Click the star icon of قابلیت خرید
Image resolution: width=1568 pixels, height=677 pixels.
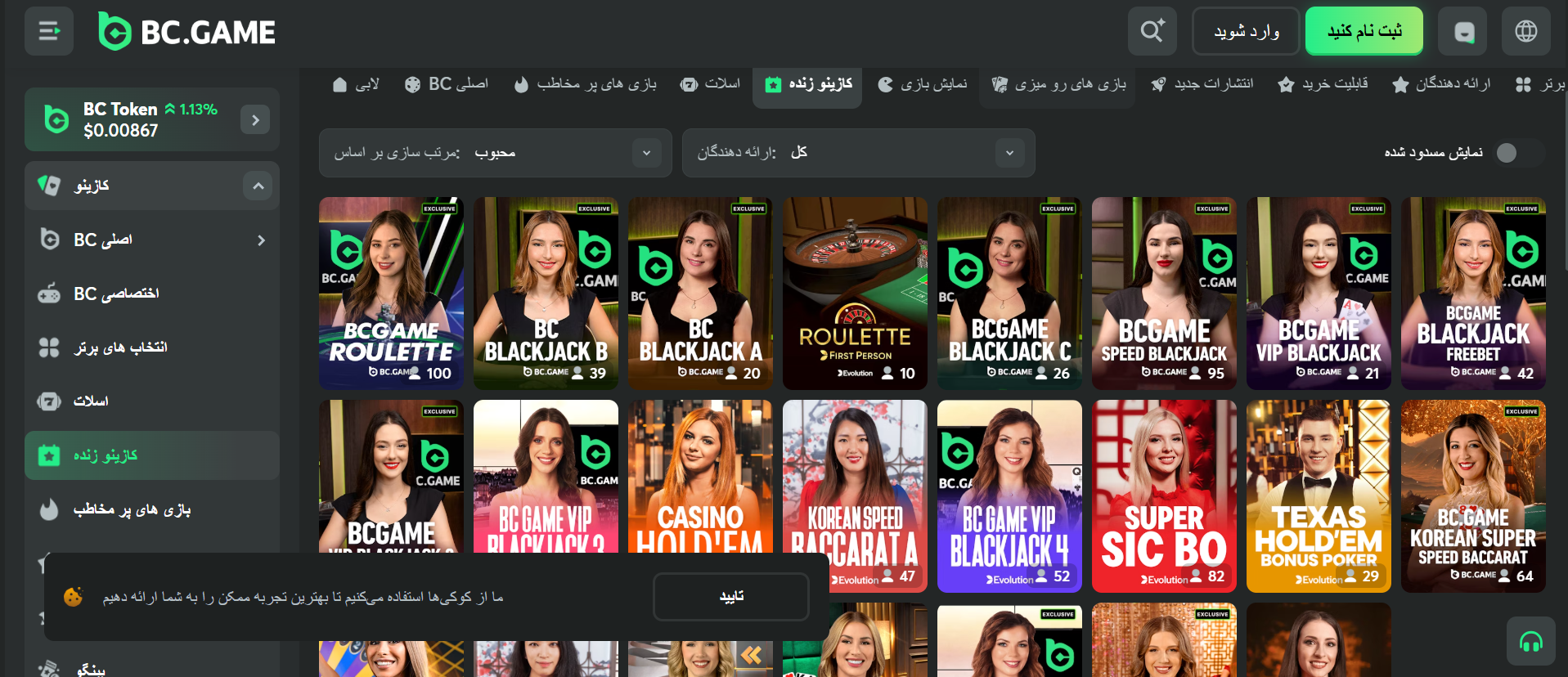[x=1286, y=84]
